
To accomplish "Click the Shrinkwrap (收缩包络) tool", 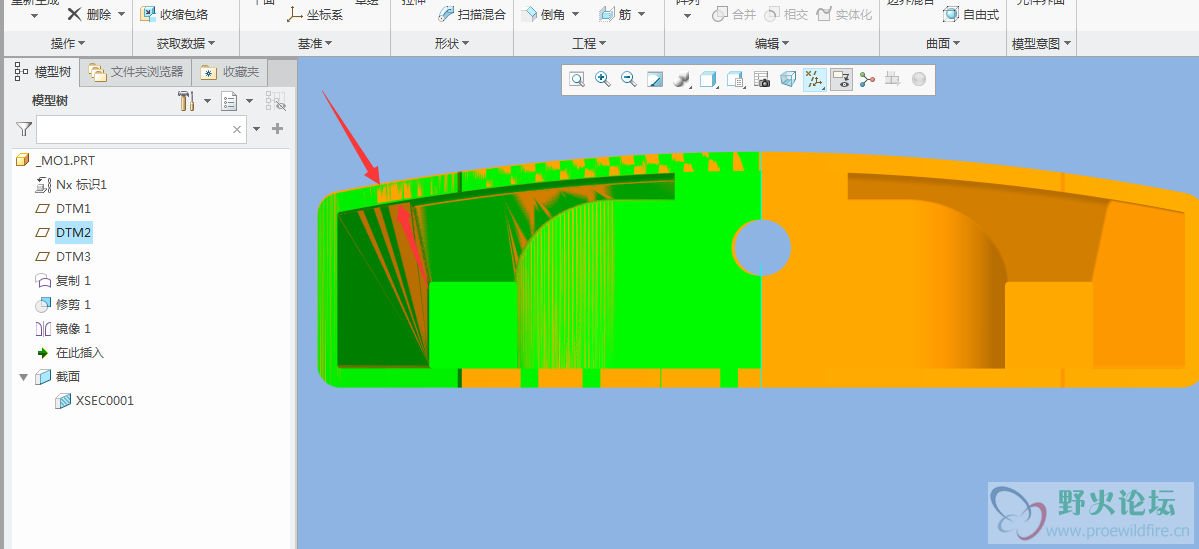I will pyautogui.click(x=173, y=15).
